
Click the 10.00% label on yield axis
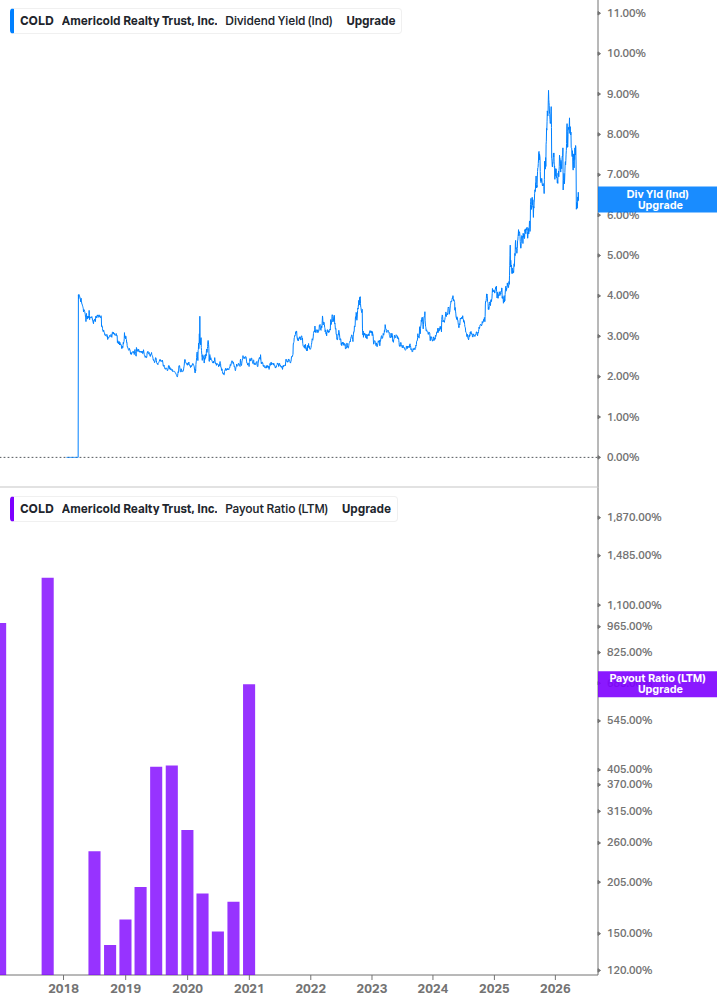[x=626, y=53]
